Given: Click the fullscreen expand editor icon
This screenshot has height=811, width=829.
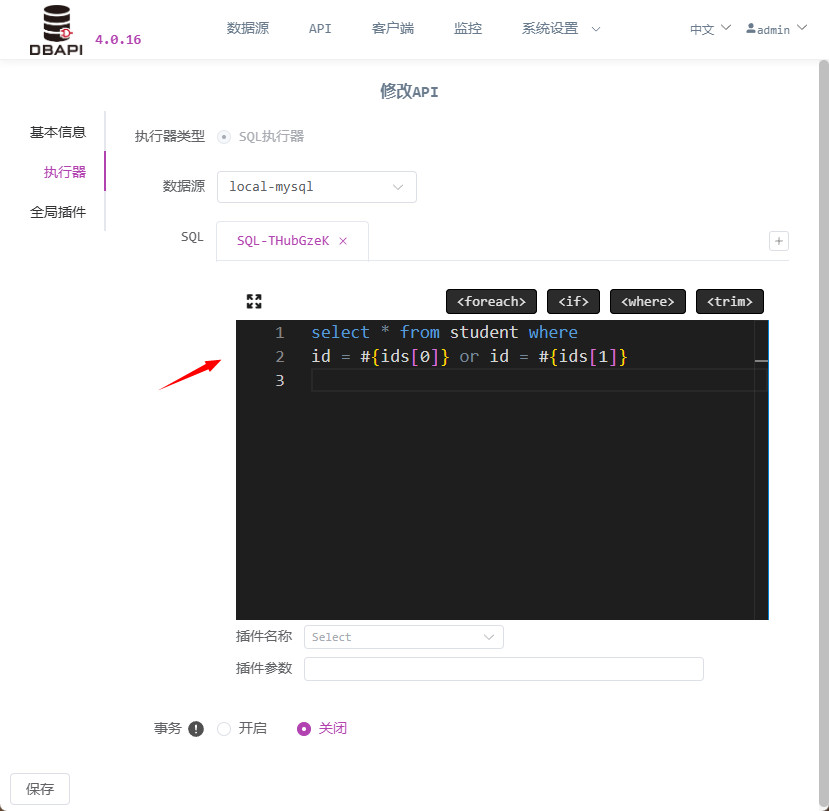Looking at the screenshot, I should point(254,301).
